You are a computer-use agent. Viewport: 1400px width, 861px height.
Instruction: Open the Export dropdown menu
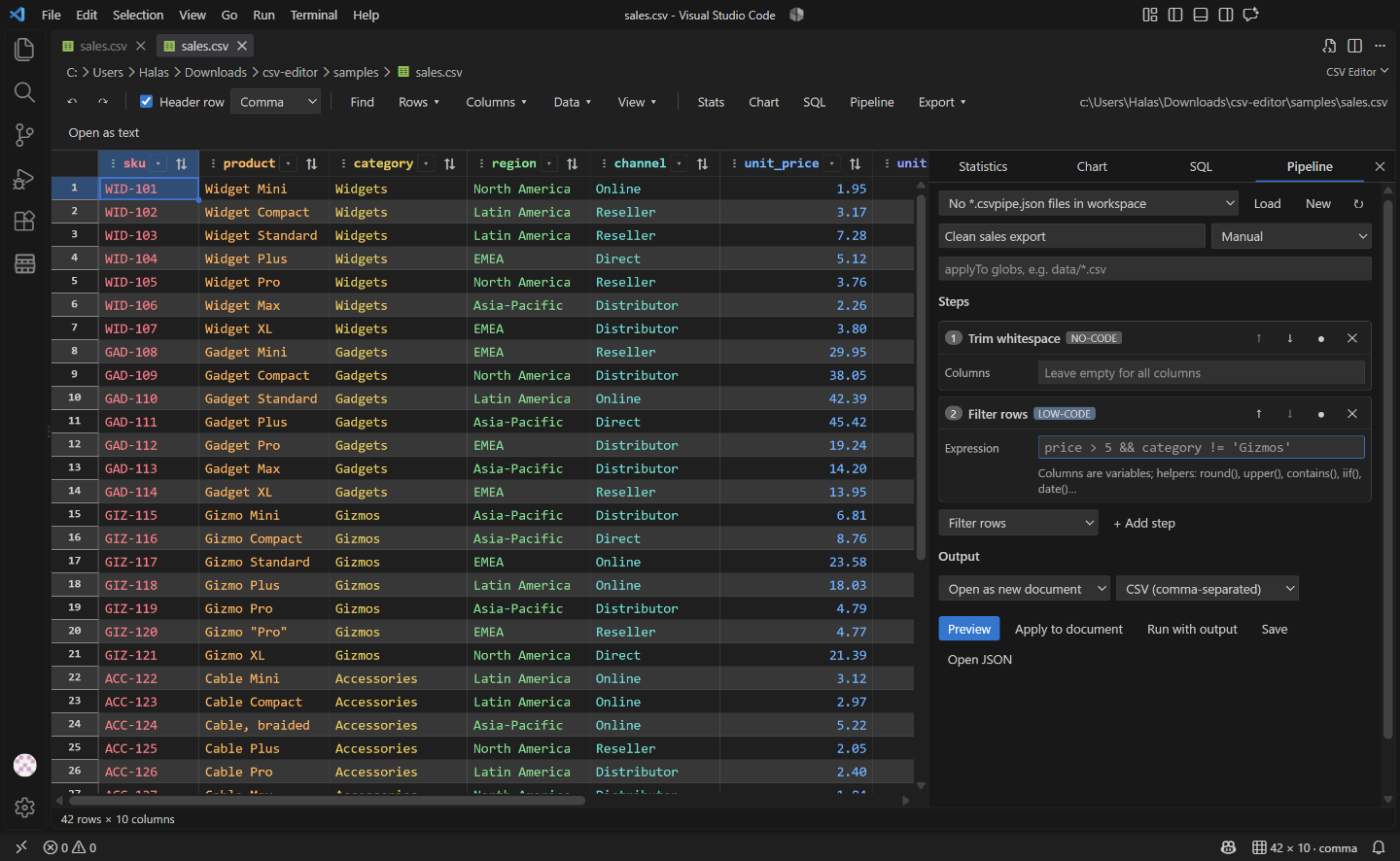(x=942, y=102)
